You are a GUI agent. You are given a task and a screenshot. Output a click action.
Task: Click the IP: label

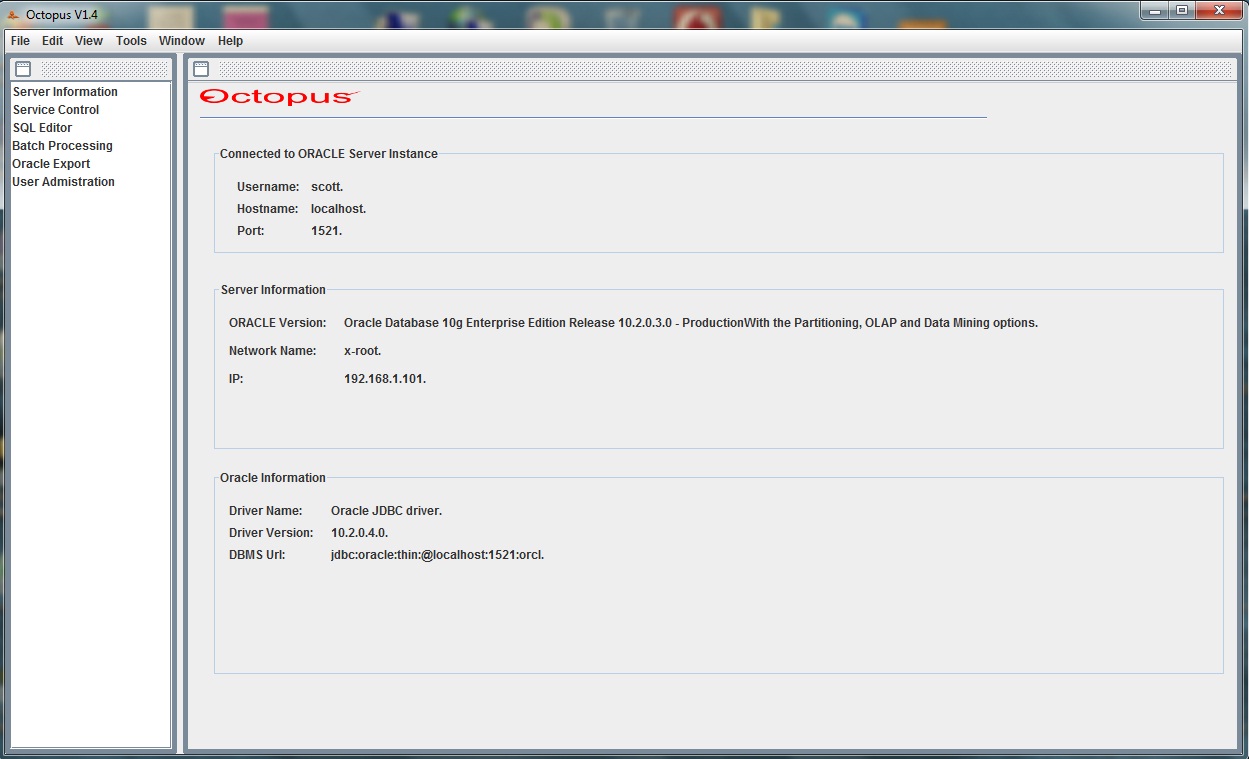[236, 379]
